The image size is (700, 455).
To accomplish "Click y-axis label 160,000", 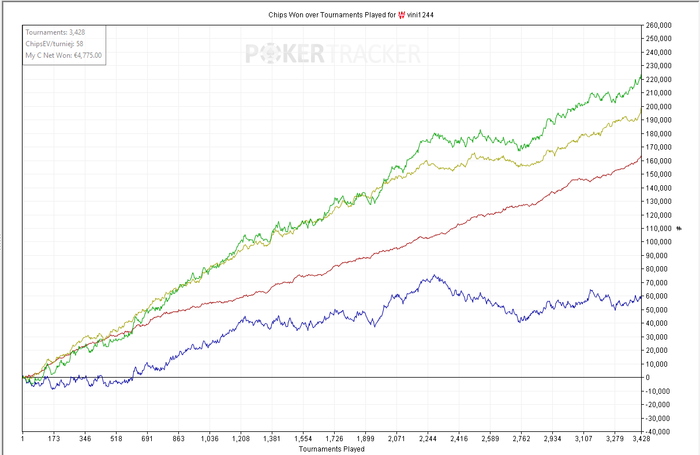I will pyautogui.click(x=659, y=161).
